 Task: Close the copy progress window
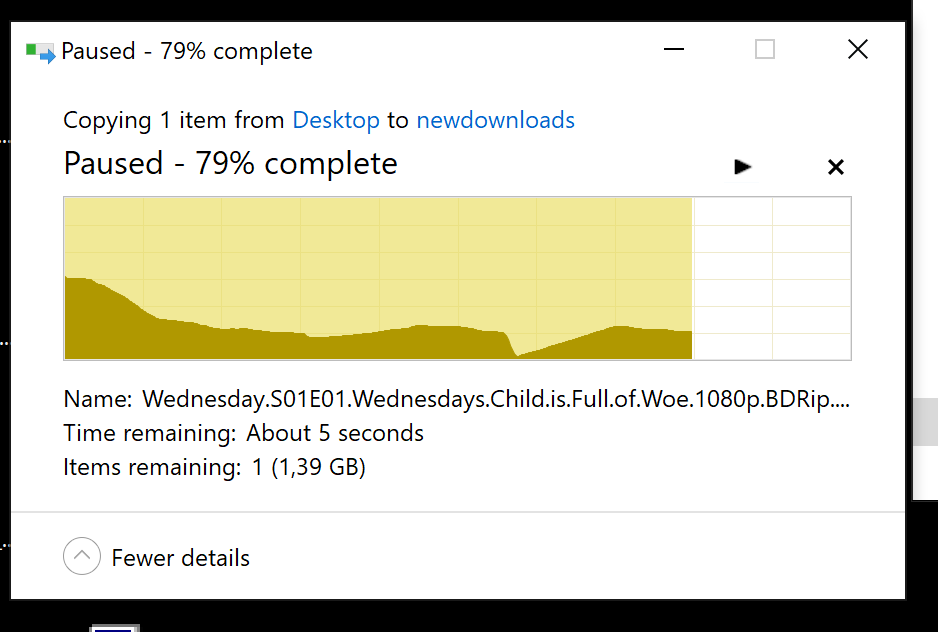tap(858, 49)
